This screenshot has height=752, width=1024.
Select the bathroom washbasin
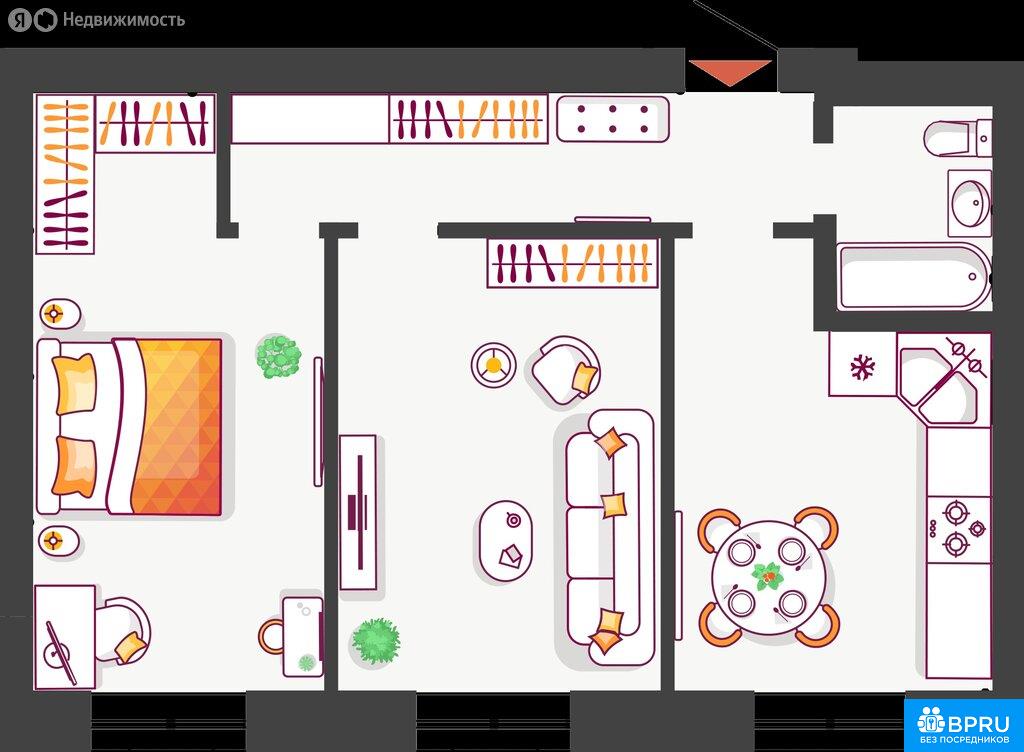968,203
